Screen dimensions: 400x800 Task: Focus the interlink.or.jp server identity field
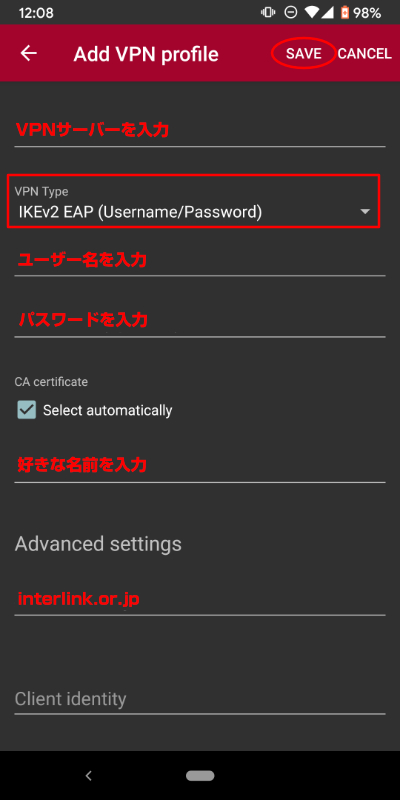pos(200,600)
